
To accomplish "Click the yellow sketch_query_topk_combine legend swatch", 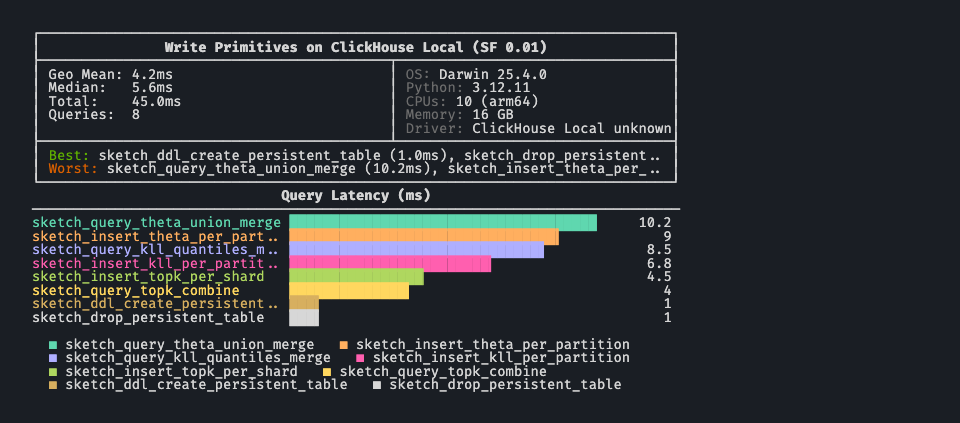I will [x=328, y=372].
